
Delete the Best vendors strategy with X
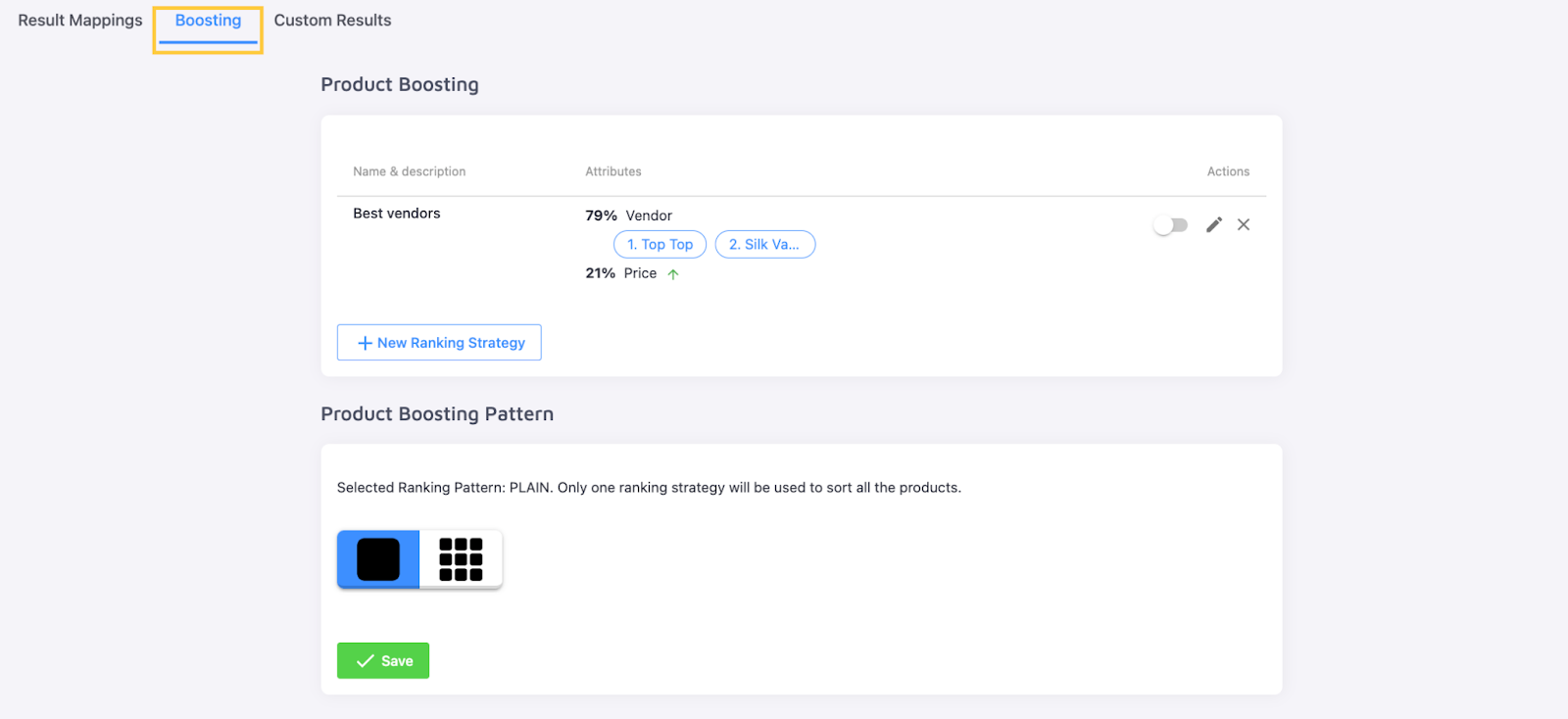coord(1244,224)
